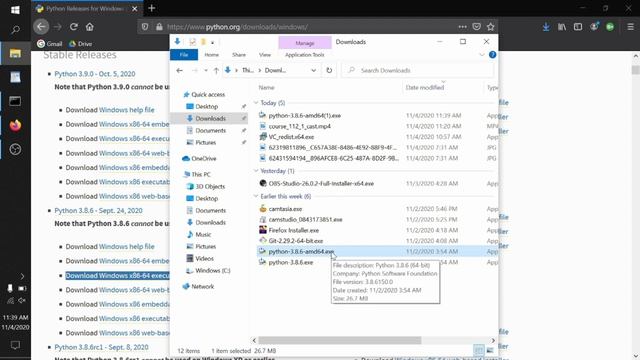Open Python 3.8.6 release link
The width and height of the screenshot is (640, 360).
98,211
